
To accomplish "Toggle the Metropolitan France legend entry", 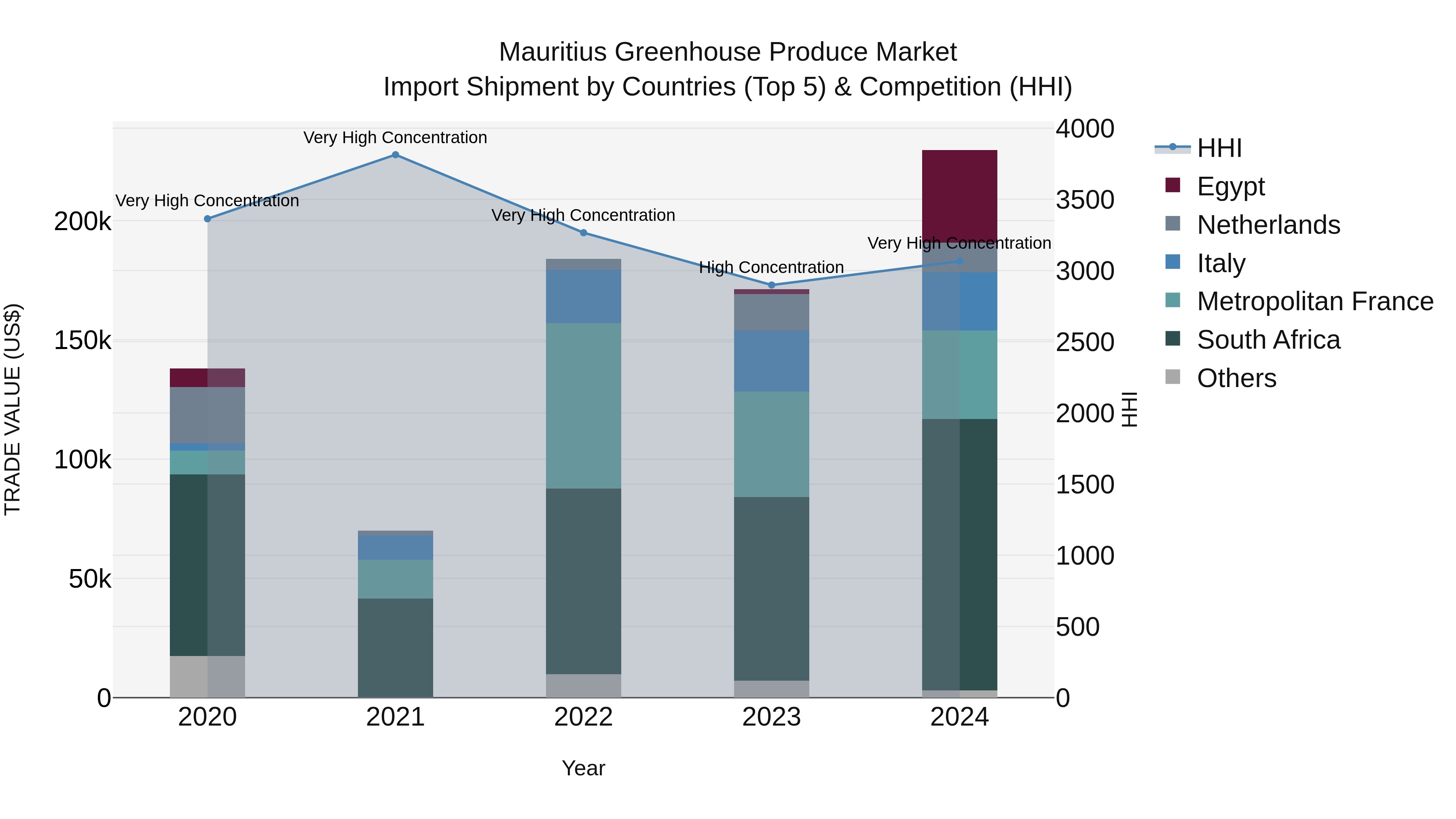I will coord(1299,301).
